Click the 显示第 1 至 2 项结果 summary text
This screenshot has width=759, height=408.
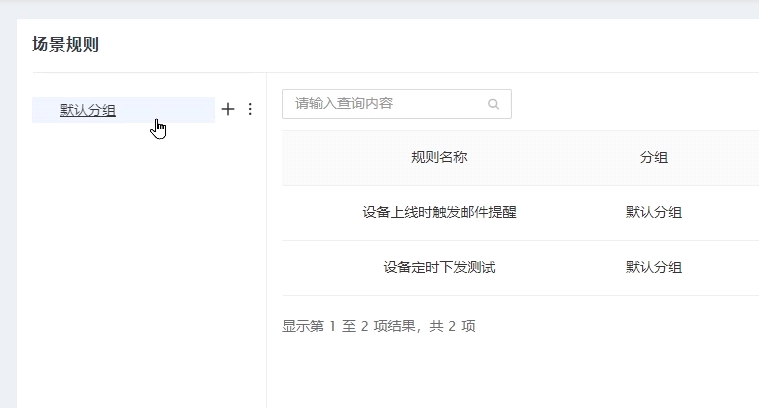pos(379,326)
